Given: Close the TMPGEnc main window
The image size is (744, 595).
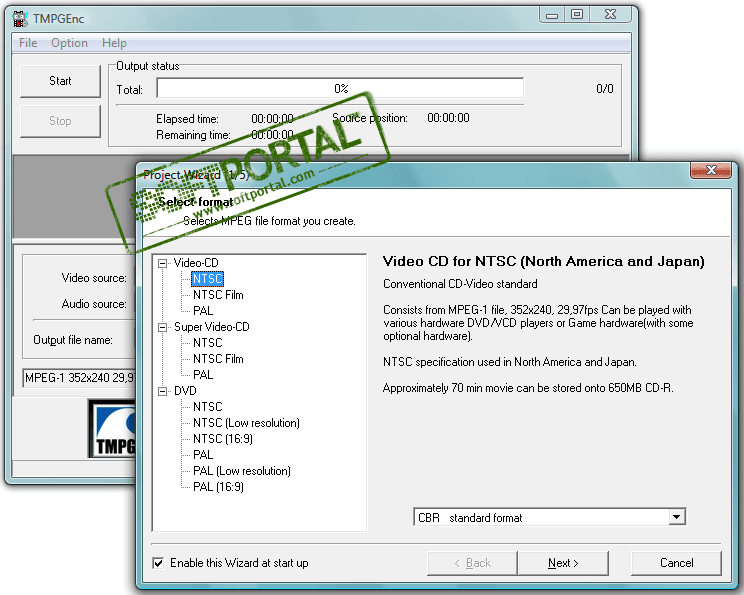Looking at the screenshot, I should tap(610, 15).
